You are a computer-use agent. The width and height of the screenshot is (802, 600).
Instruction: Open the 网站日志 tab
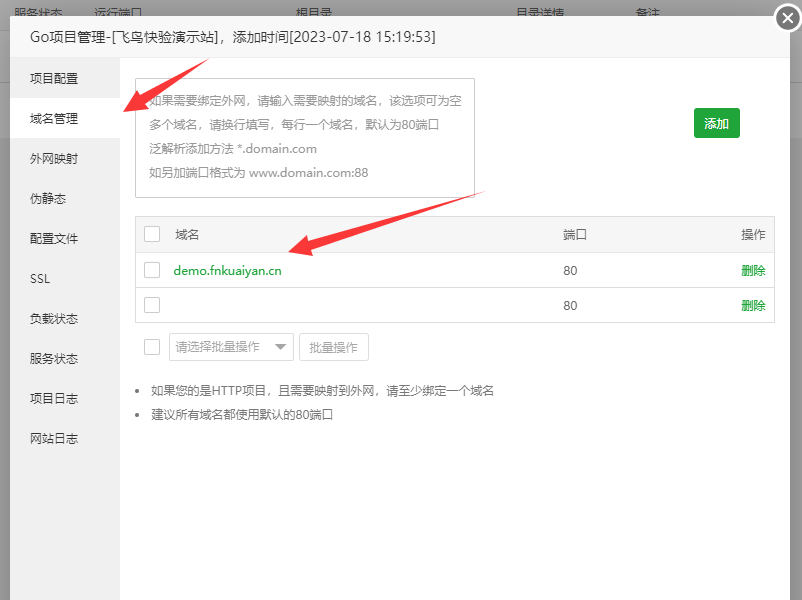[54, 438]
